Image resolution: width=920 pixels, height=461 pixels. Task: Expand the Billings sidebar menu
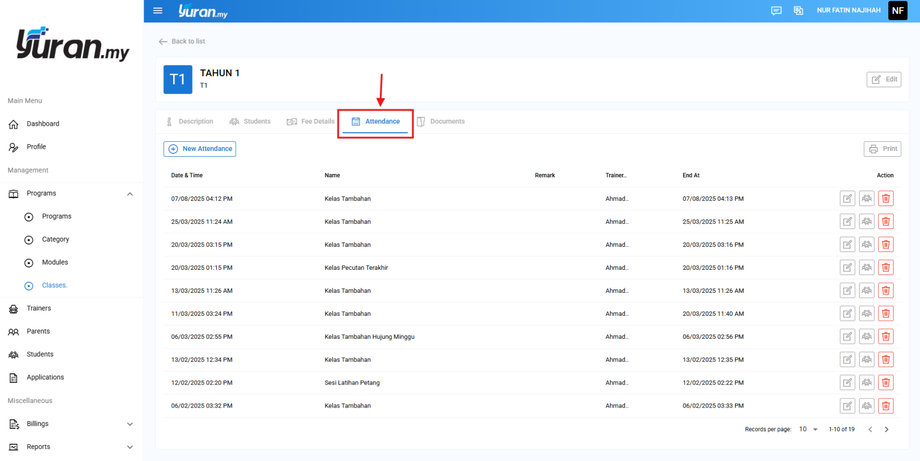pos(130,424)
